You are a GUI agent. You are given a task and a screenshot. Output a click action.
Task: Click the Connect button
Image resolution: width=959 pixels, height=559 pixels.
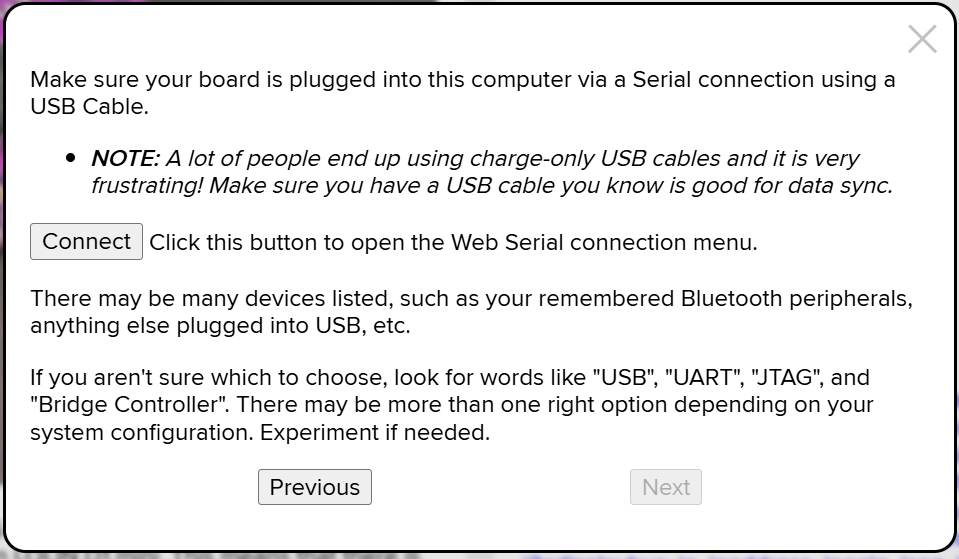(x=86, y=242)
